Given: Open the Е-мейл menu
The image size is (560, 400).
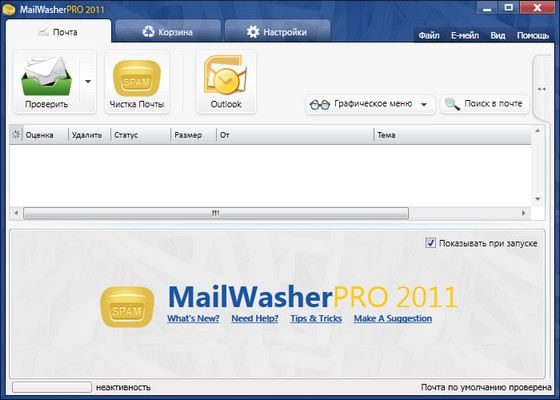Looking at the screenshot, I should pos(465,35).
